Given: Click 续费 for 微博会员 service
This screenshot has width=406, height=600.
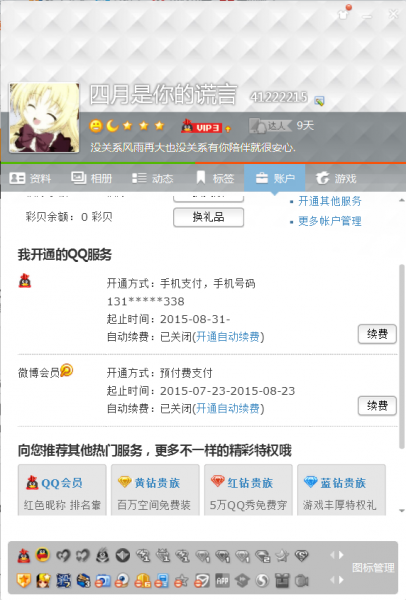Looking at the screenshot, I should coord(377,406).
